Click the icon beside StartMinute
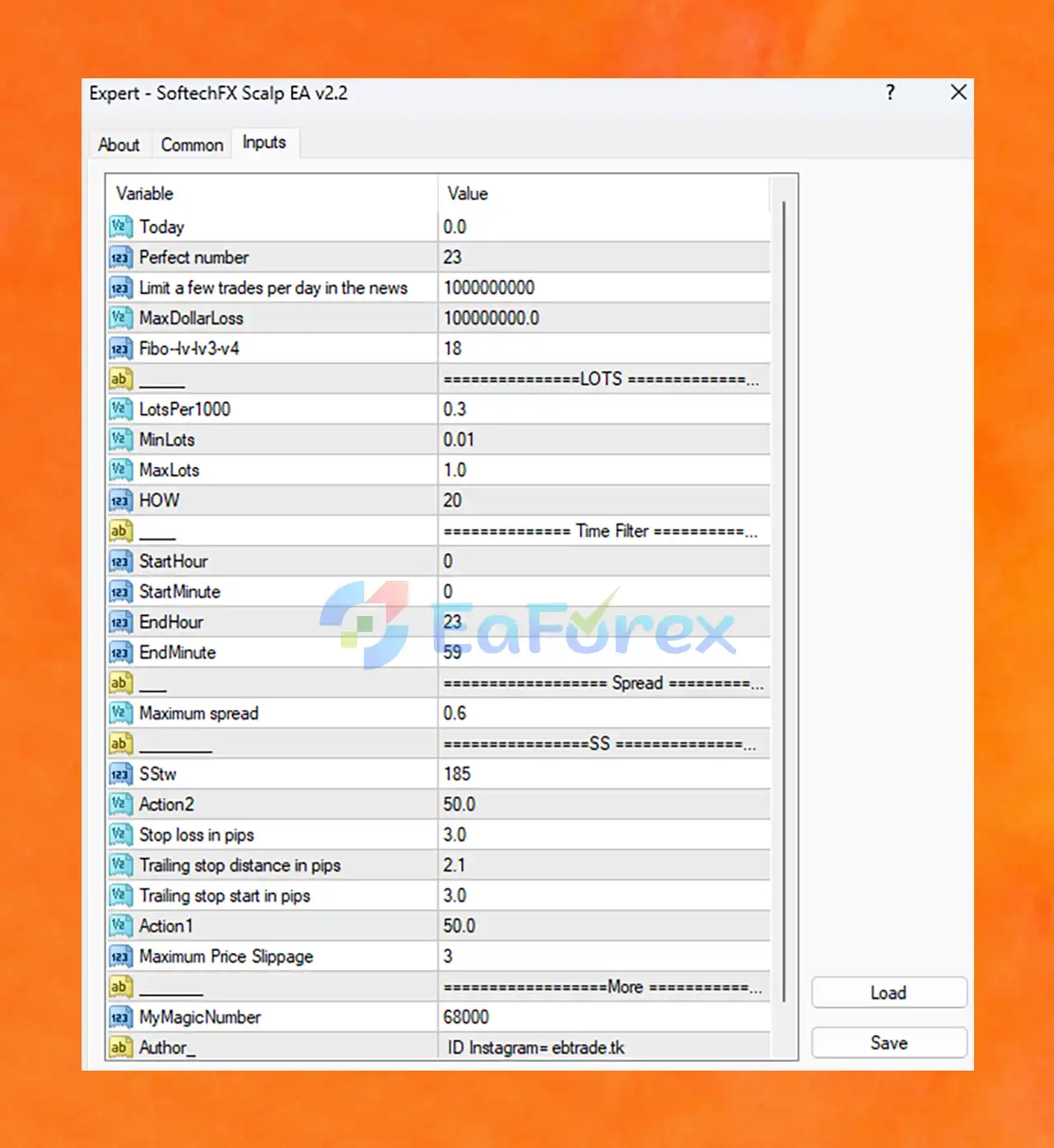The image size is (1054, 1148). 120,591
